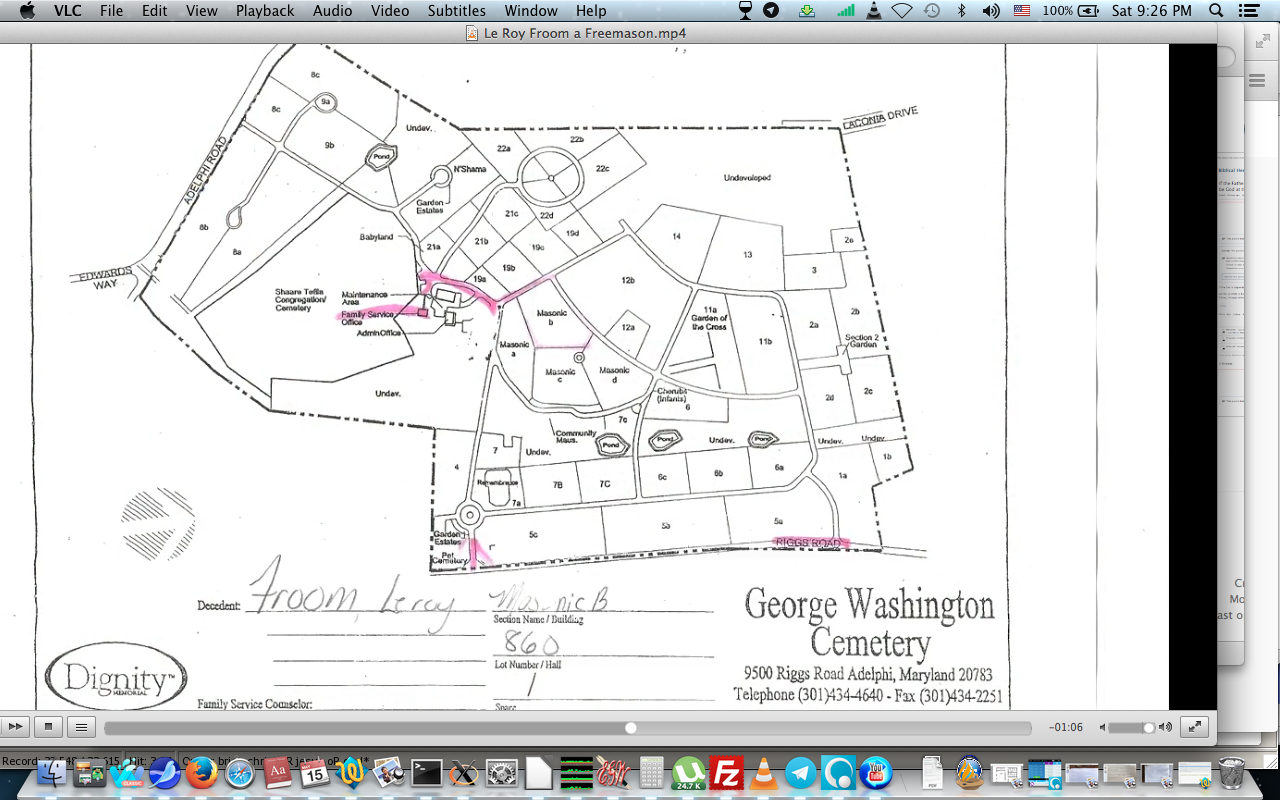Open battery status 100% menu

click(x=1073, y=11)
